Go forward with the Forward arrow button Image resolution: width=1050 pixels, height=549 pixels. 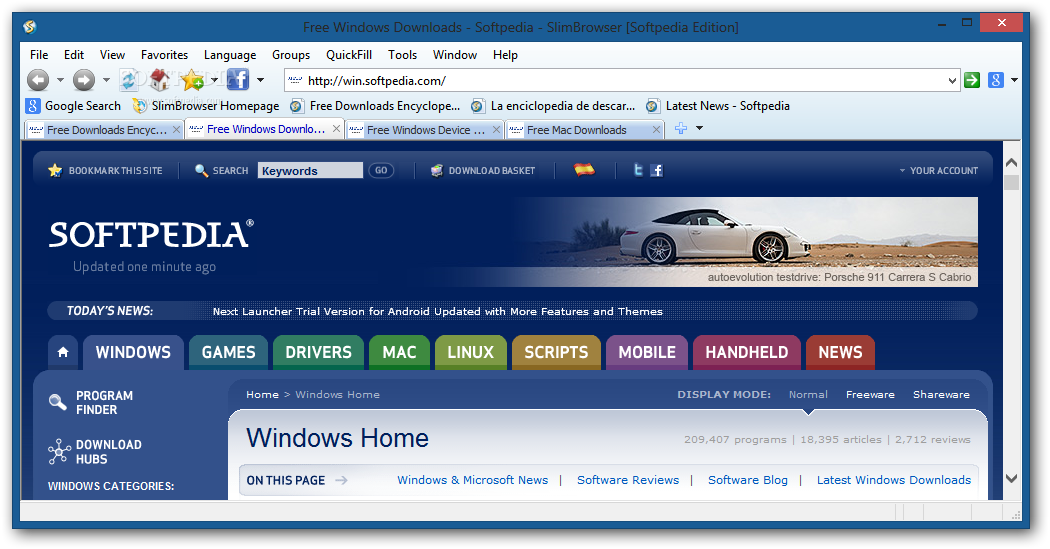coord(84,80)
